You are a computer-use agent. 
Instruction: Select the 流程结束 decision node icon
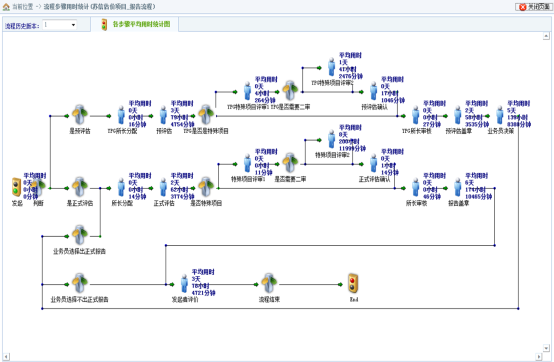pyautogui.click(x=269, y=283)
